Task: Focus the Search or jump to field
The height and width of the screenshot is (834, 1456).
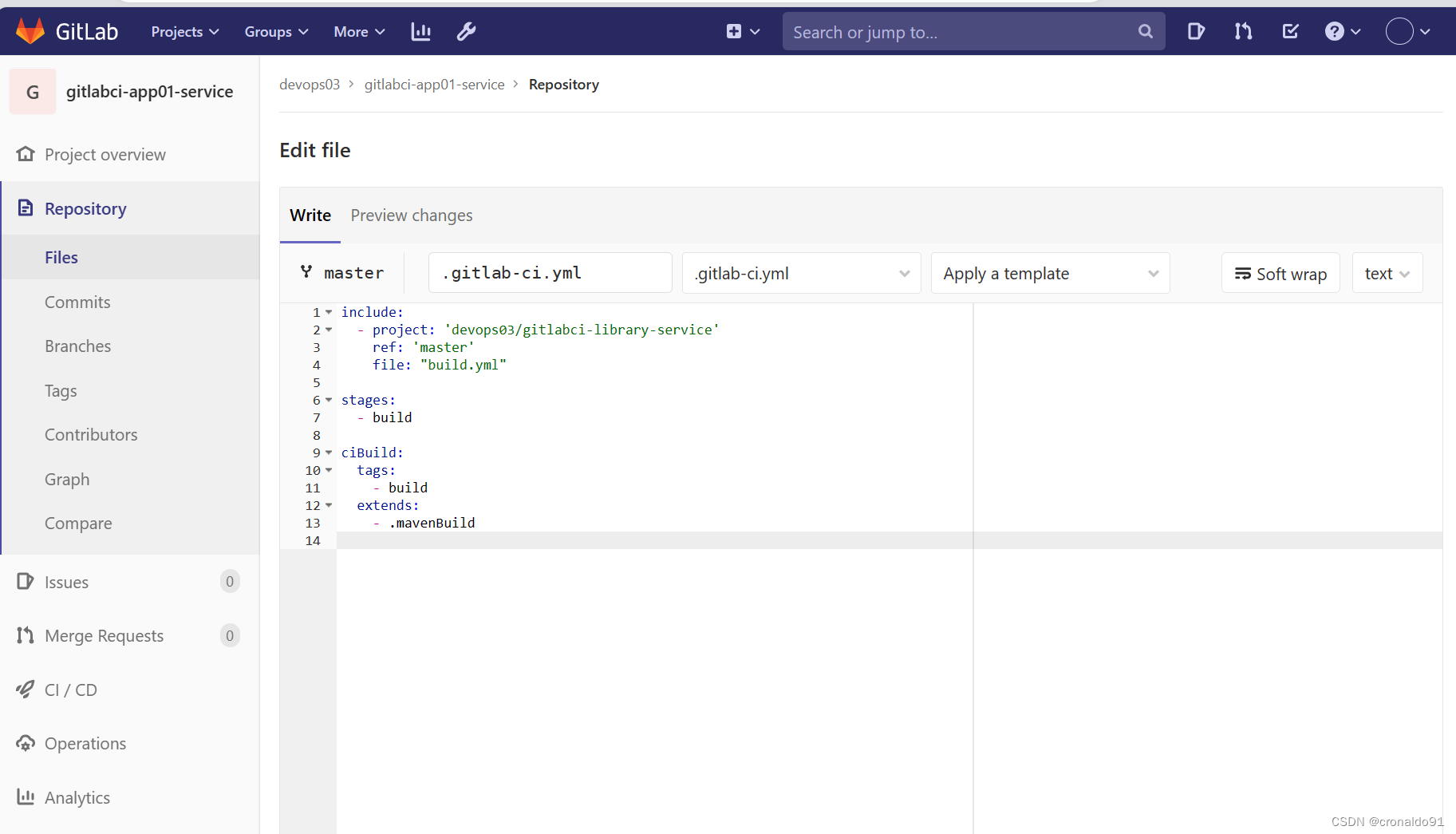Action: 973,31
